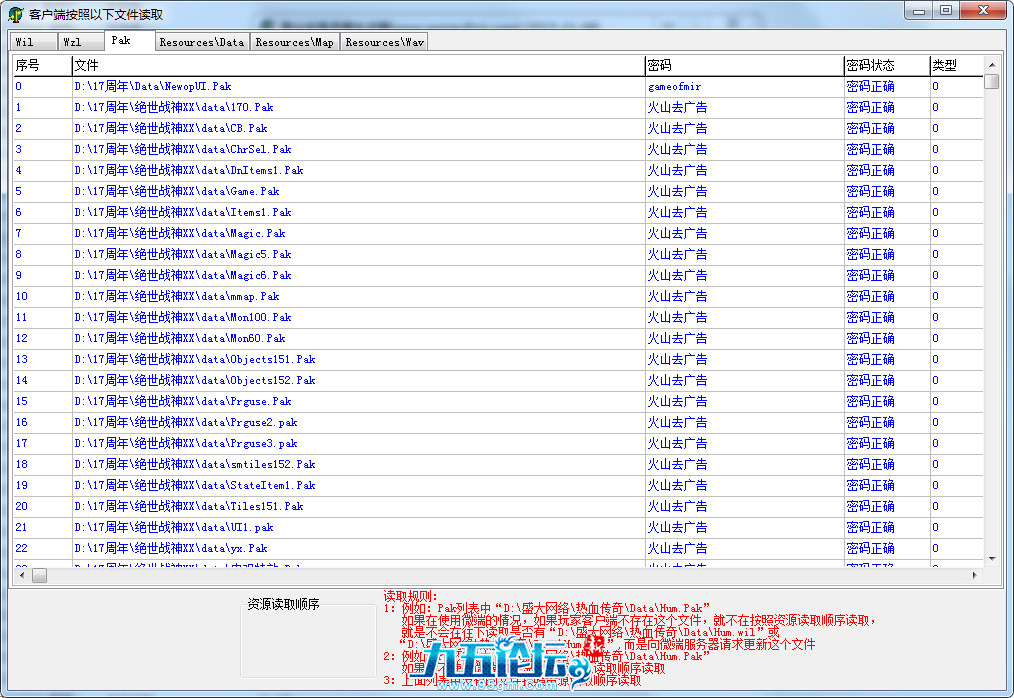Click the vertical scrollbar up arrow
The width and height of the screenshot is (1014, 698).
[x=991, y=64]
